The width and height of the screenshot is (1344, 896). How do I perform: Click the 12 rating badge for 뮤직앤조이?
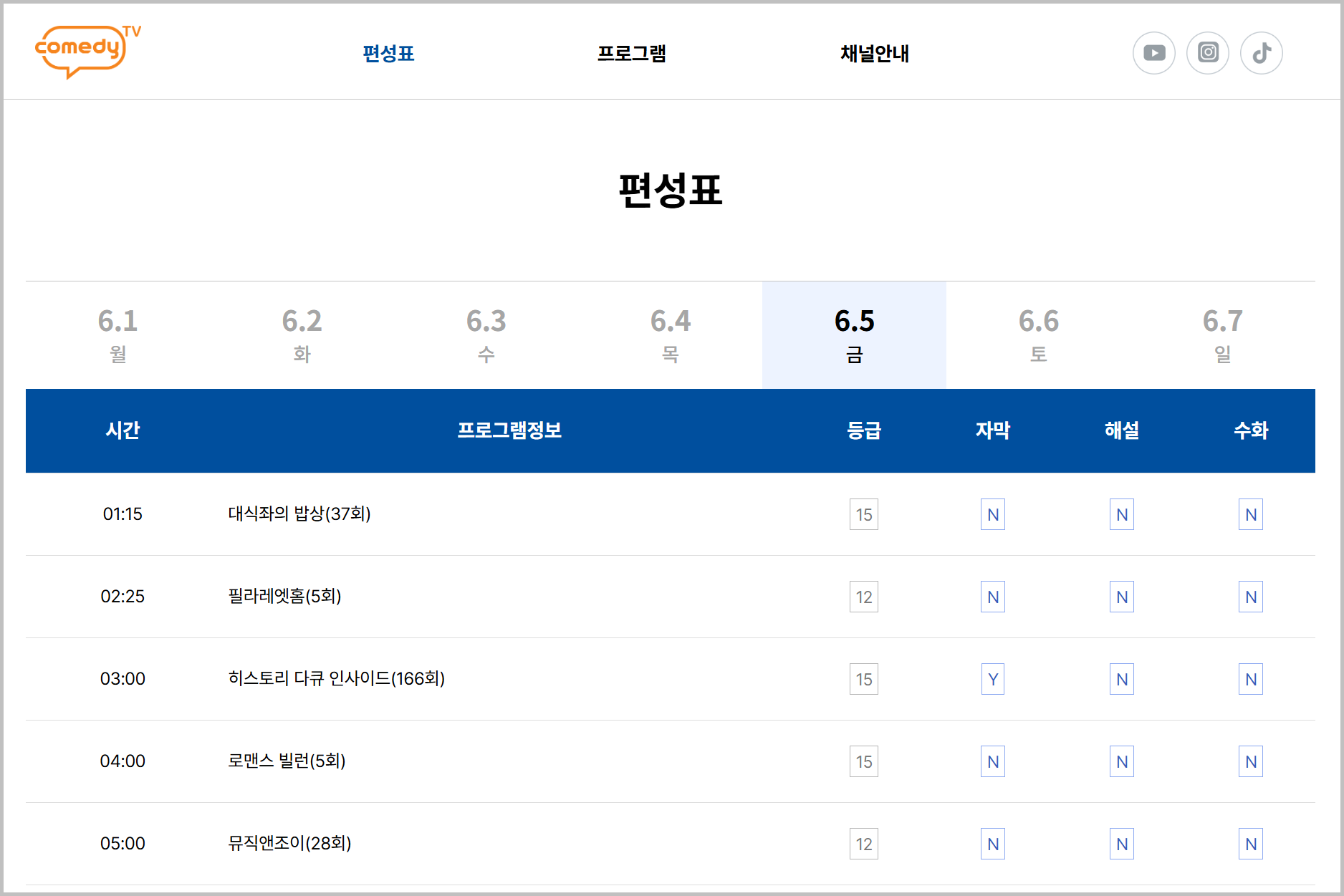pos(864,844)
